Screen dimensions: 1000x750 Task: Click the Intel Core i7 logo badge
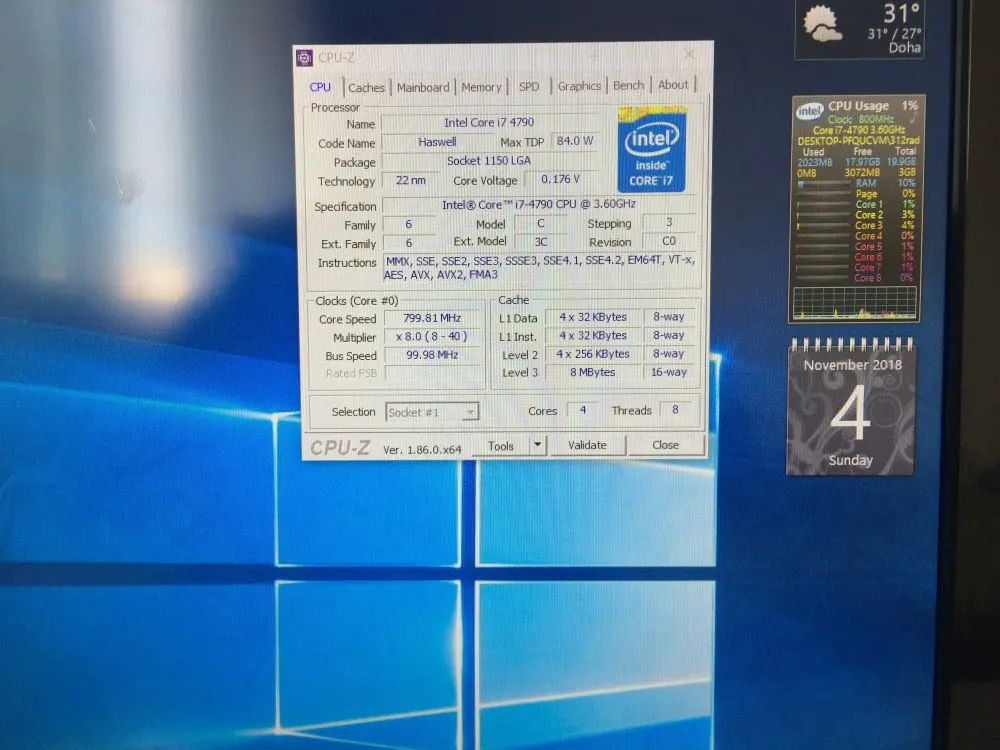(651, 151)
